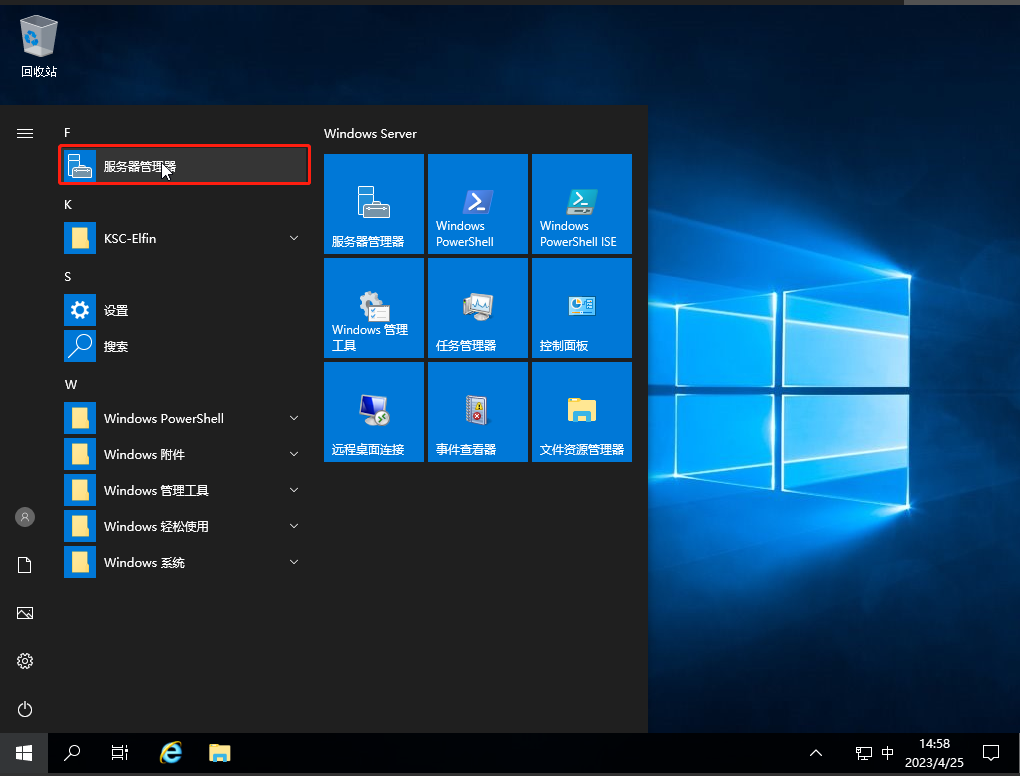The image size is (1020, 776).
Task: Click the power button in Start sidebar
Action: coord(25,709)
